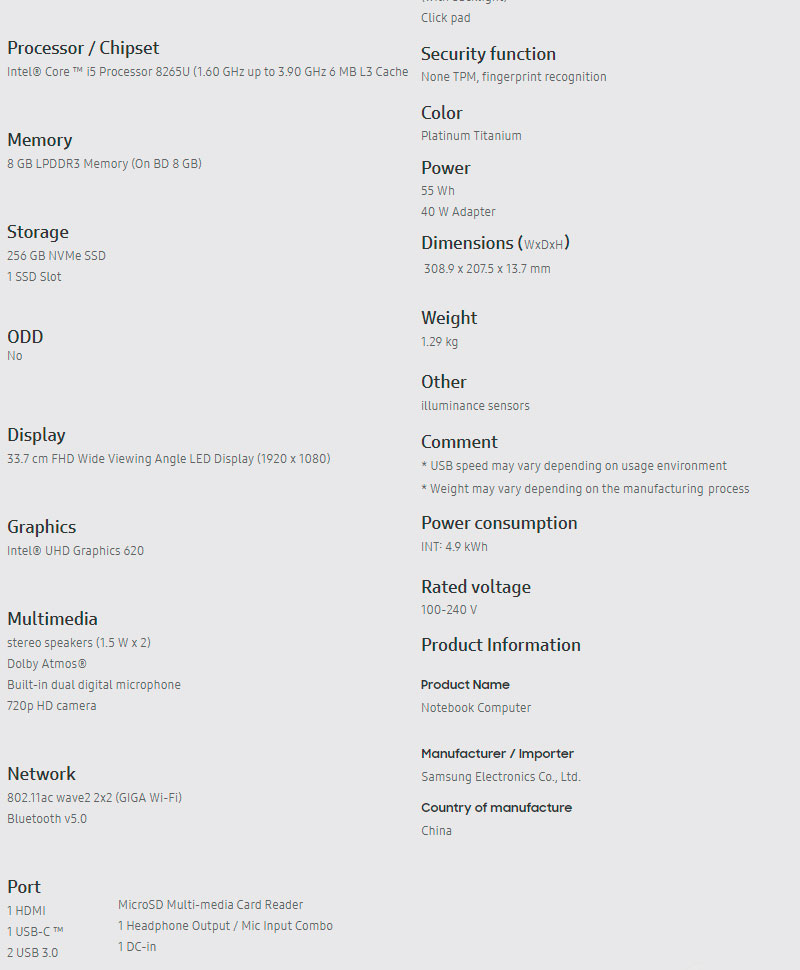Viewport: 800px width, 970px height.
Task: Click the Processor / Chipset heading
Action: (x=83, y=48)
